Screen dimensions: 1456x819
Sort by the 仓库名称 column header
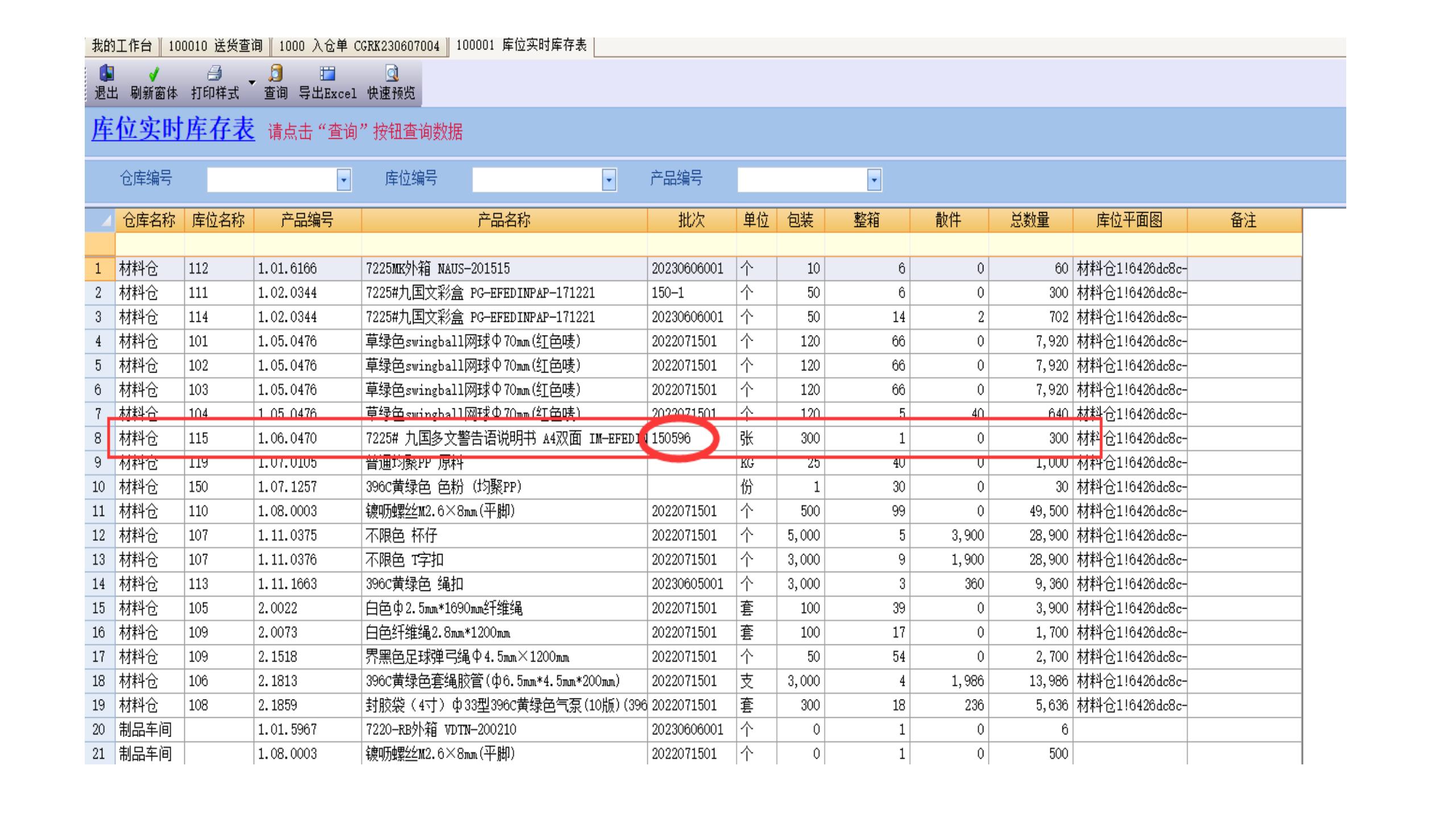coord(150,220)
